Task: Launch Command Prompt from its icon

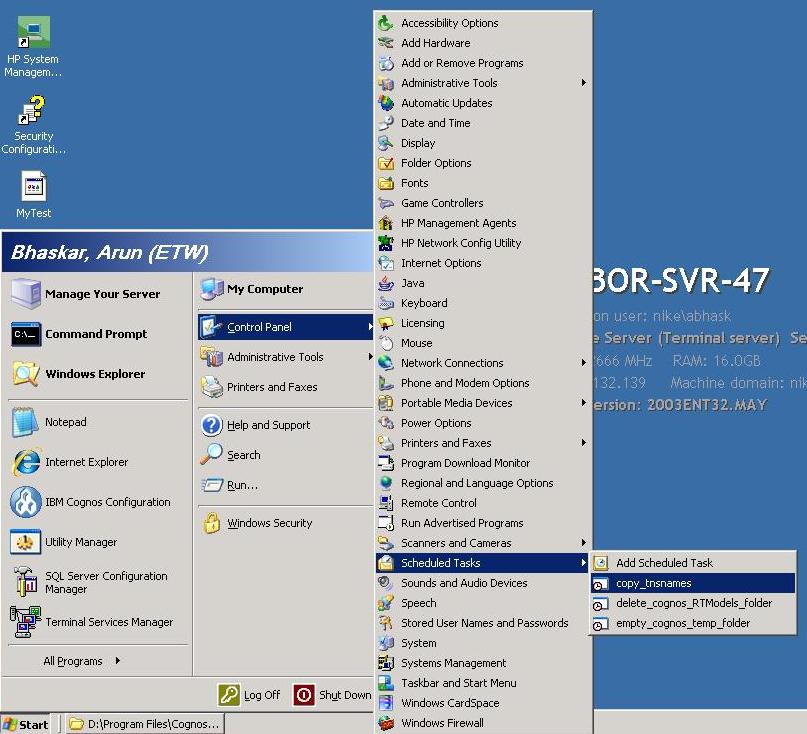Action: (x=26, y=334)
